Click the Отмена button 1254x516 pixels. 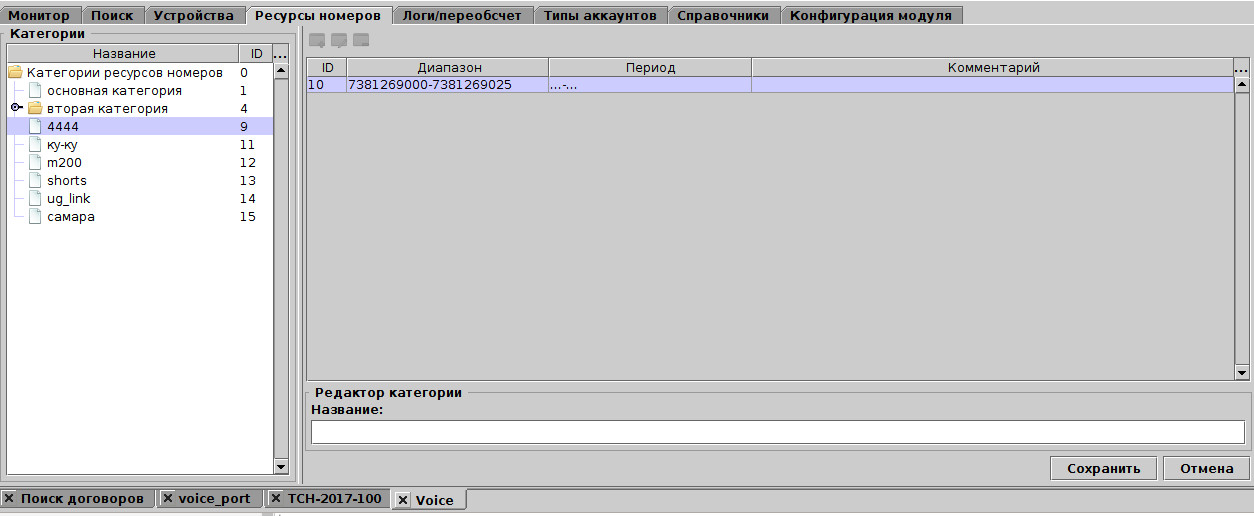pyautogui.click(x=1206, y=468)
